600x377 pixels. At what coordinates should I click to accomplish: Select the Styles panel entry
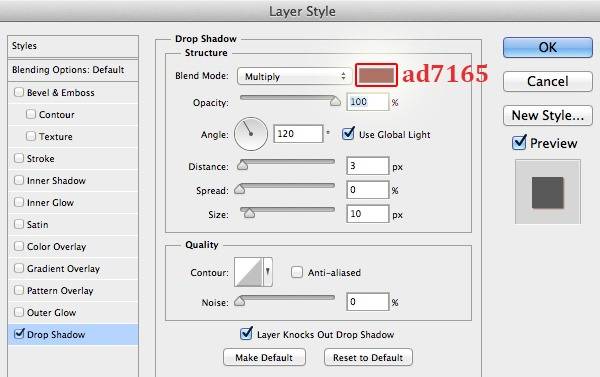coord(73,46)
